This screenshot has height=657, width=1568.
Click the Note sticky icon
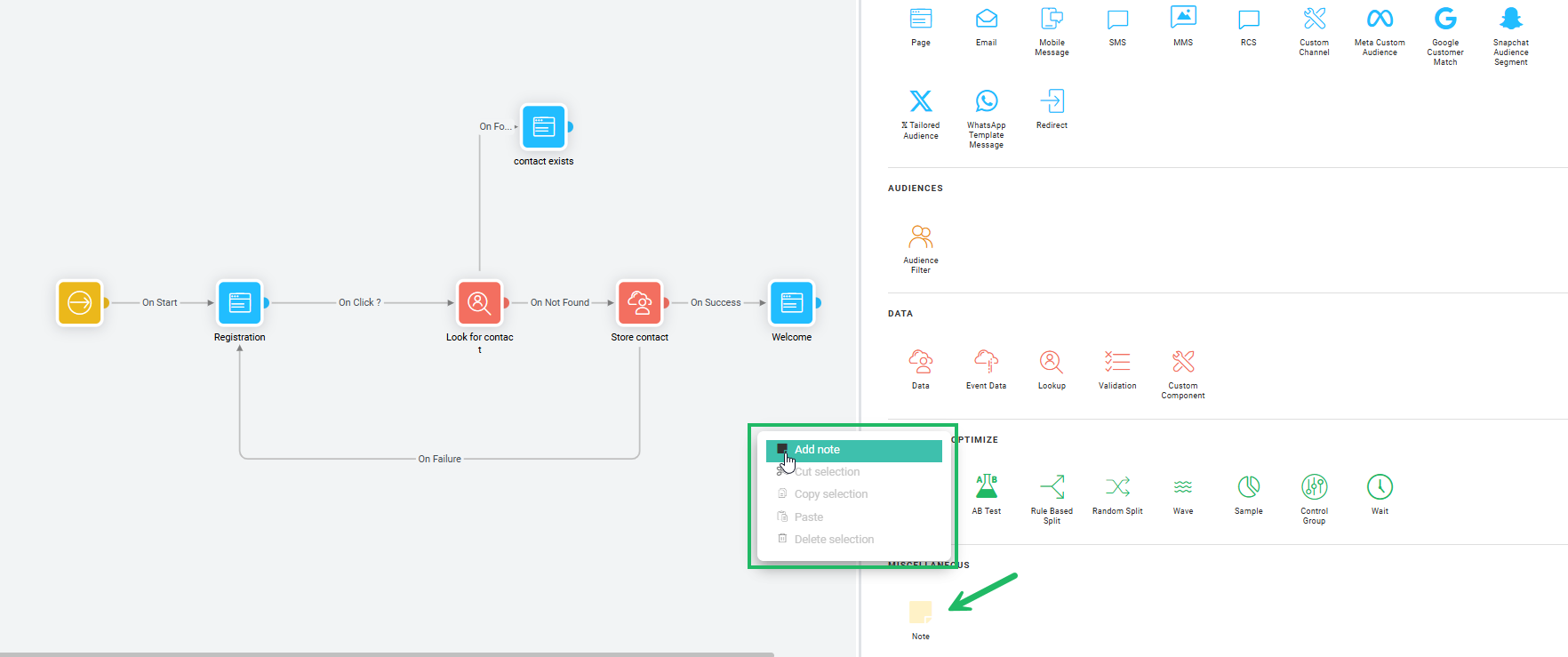(920, 613)
